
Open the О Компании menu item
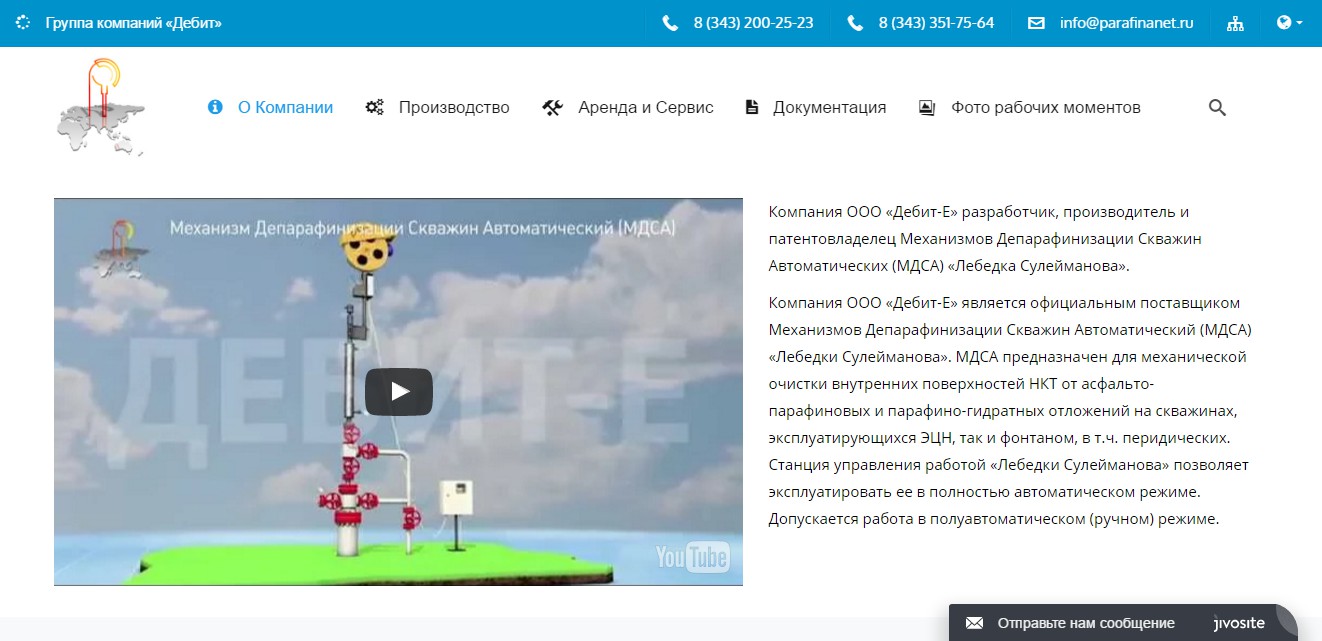285,107
